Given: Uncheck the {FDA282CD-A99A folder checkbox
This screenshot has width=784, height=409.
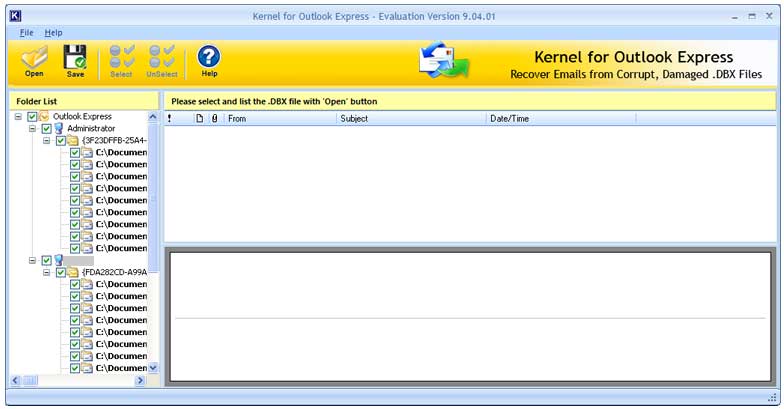Looking at the screenshot, I should (60, 272).
